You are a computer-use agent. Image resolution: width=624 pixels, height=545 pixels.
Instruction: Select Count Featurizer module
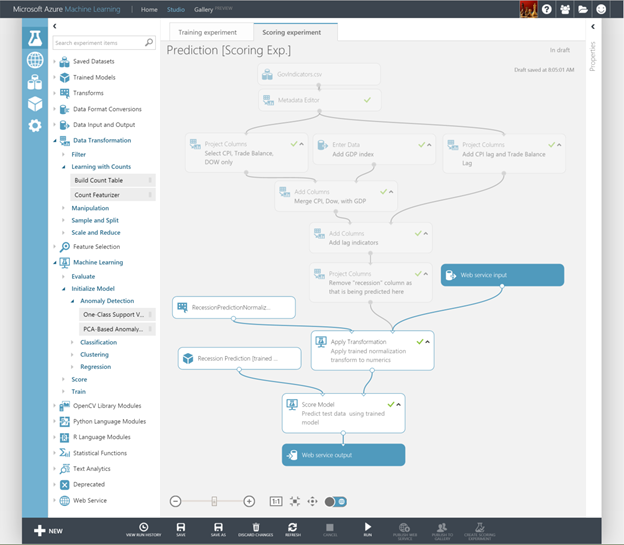coord(113,195)
